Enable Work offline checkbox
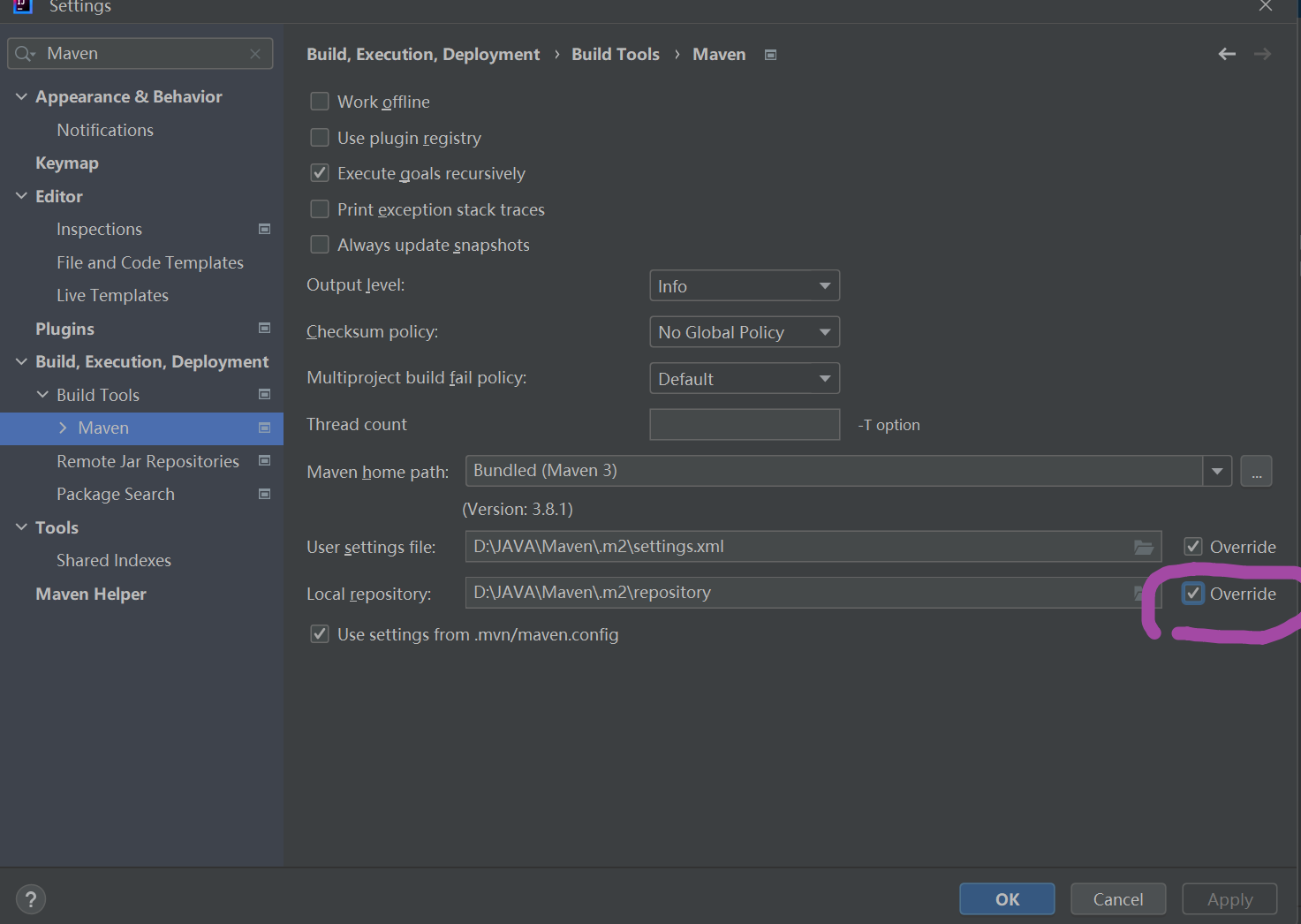This screenshot has width=1301, height=924. click(320, 102)
